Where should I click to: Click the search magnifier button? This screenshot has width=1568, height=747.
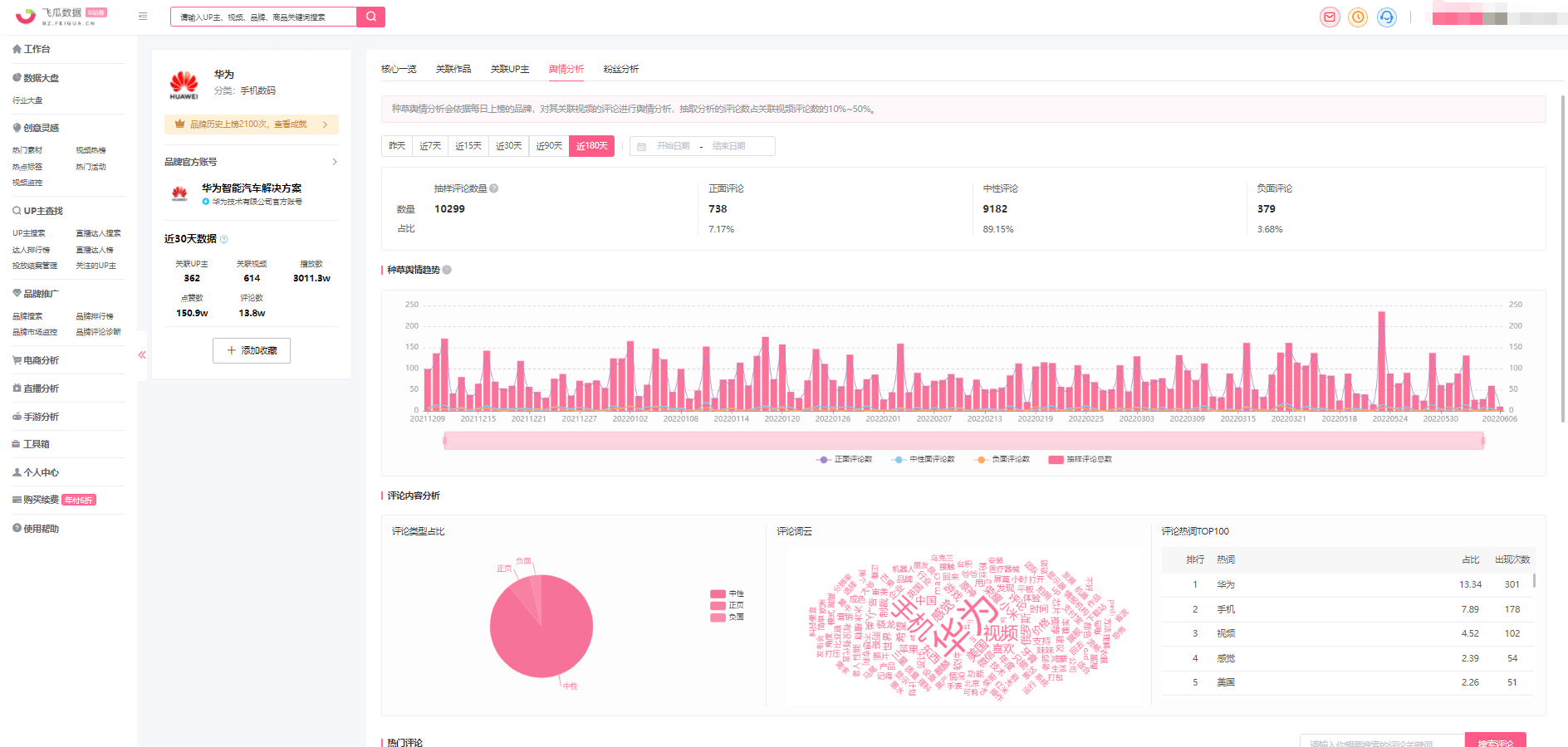click(370, 17)
